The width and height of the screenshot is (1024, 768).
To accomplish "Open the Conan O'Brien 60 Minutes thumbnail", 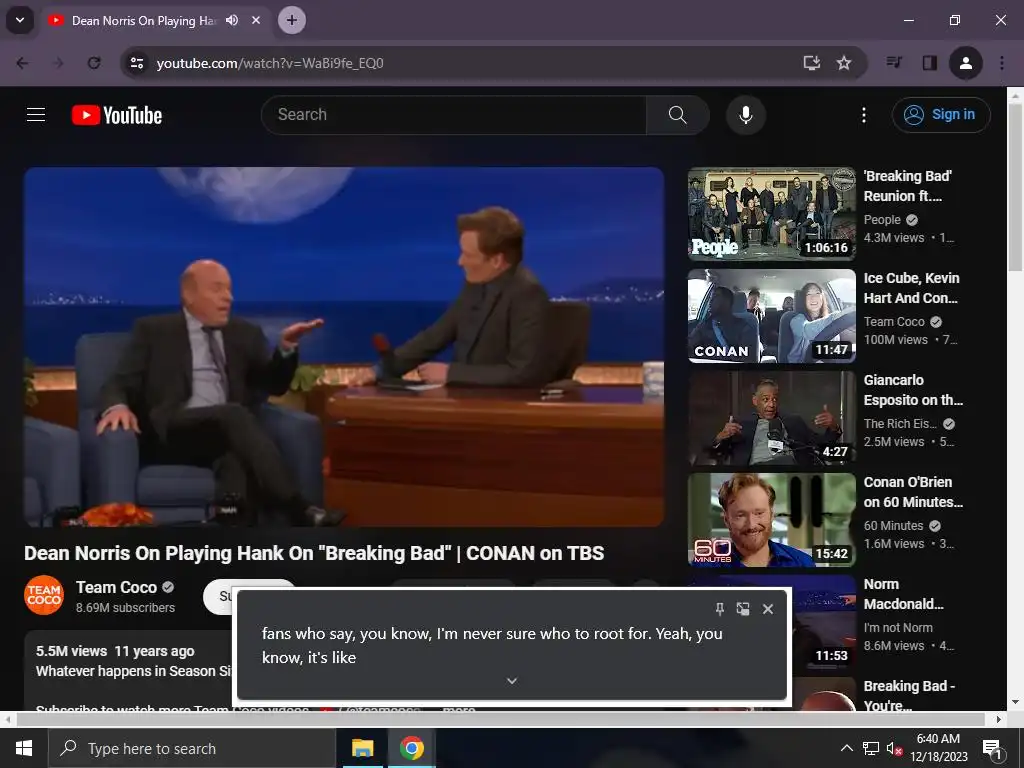I will pos(772,519).
